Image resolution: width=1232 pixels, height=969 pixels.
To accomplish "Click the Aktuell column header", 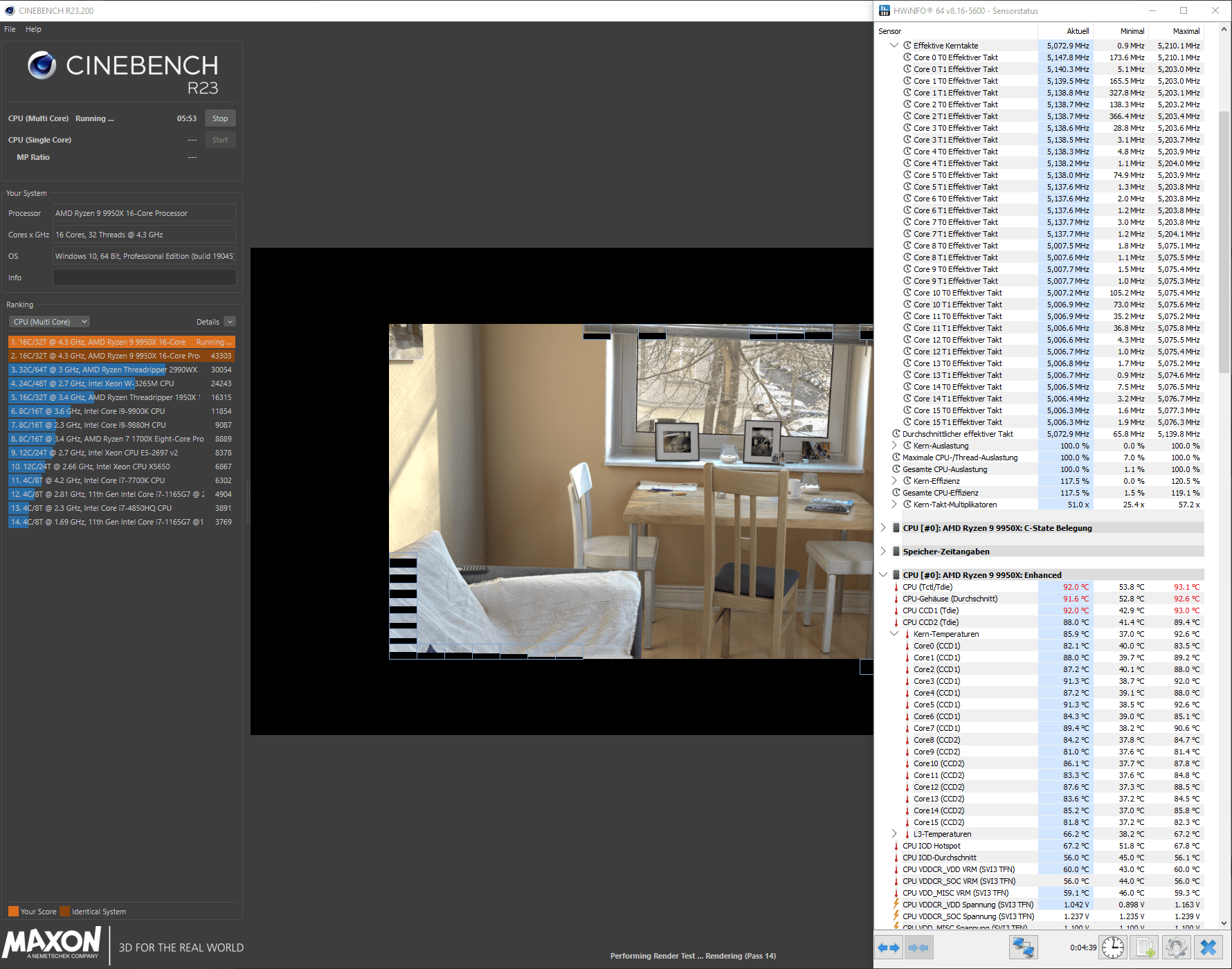I will 1065,31.
